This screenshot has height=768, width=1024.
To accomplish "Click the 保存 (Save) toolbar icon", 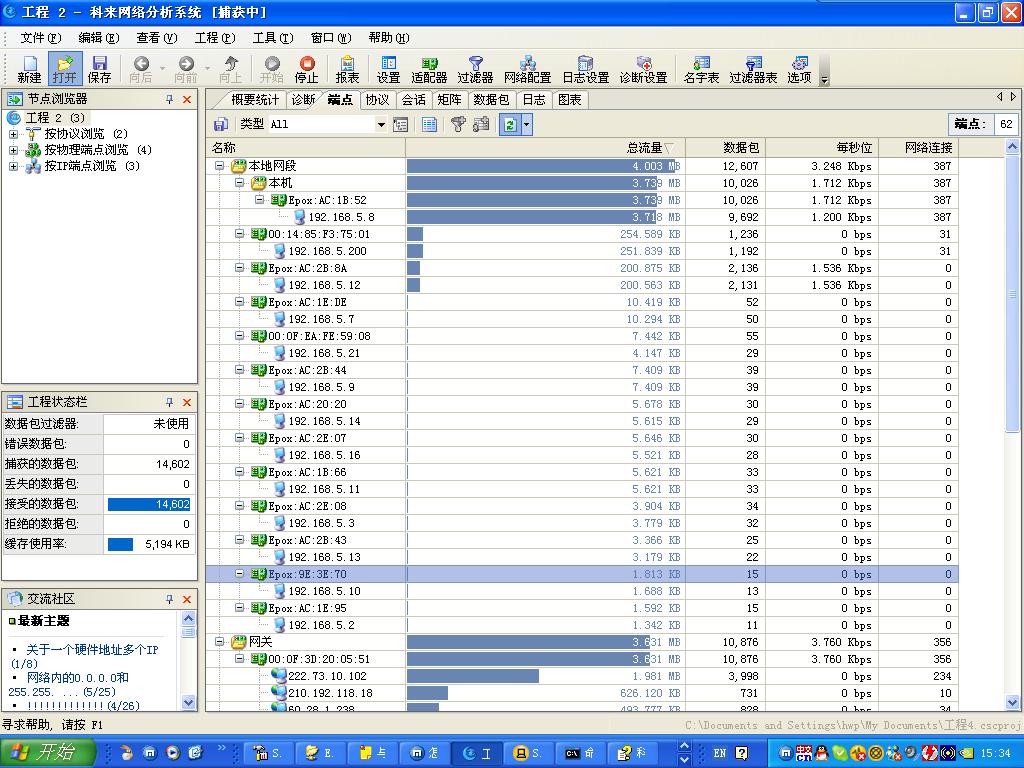I will pyautogui.click(x=99, y=69).
